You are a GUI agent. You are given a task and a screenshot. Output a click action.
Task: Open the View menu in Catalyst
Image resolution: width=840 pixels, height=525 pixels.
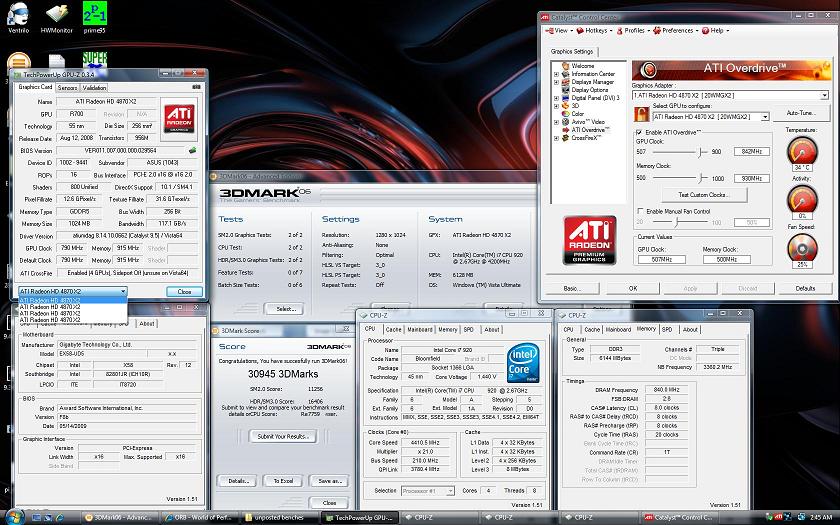558,31
